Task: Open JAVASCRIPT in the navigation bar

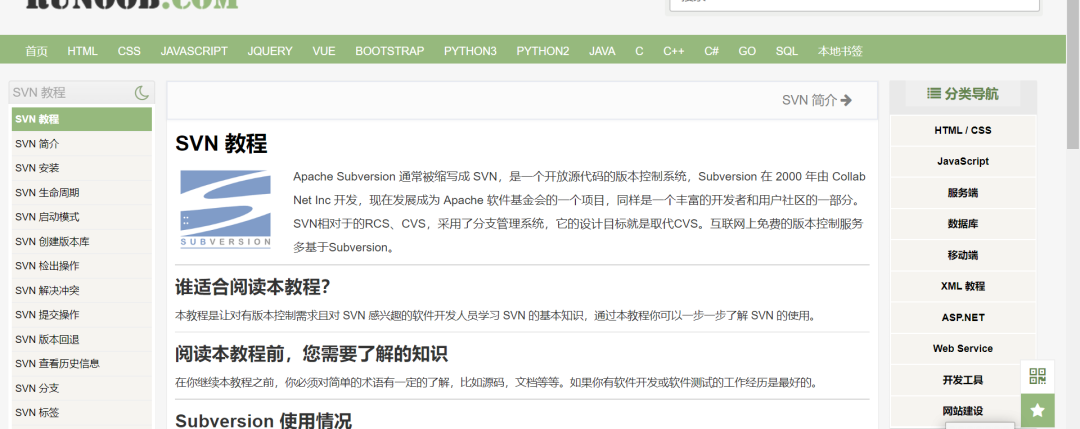Action: click(194, 51)
